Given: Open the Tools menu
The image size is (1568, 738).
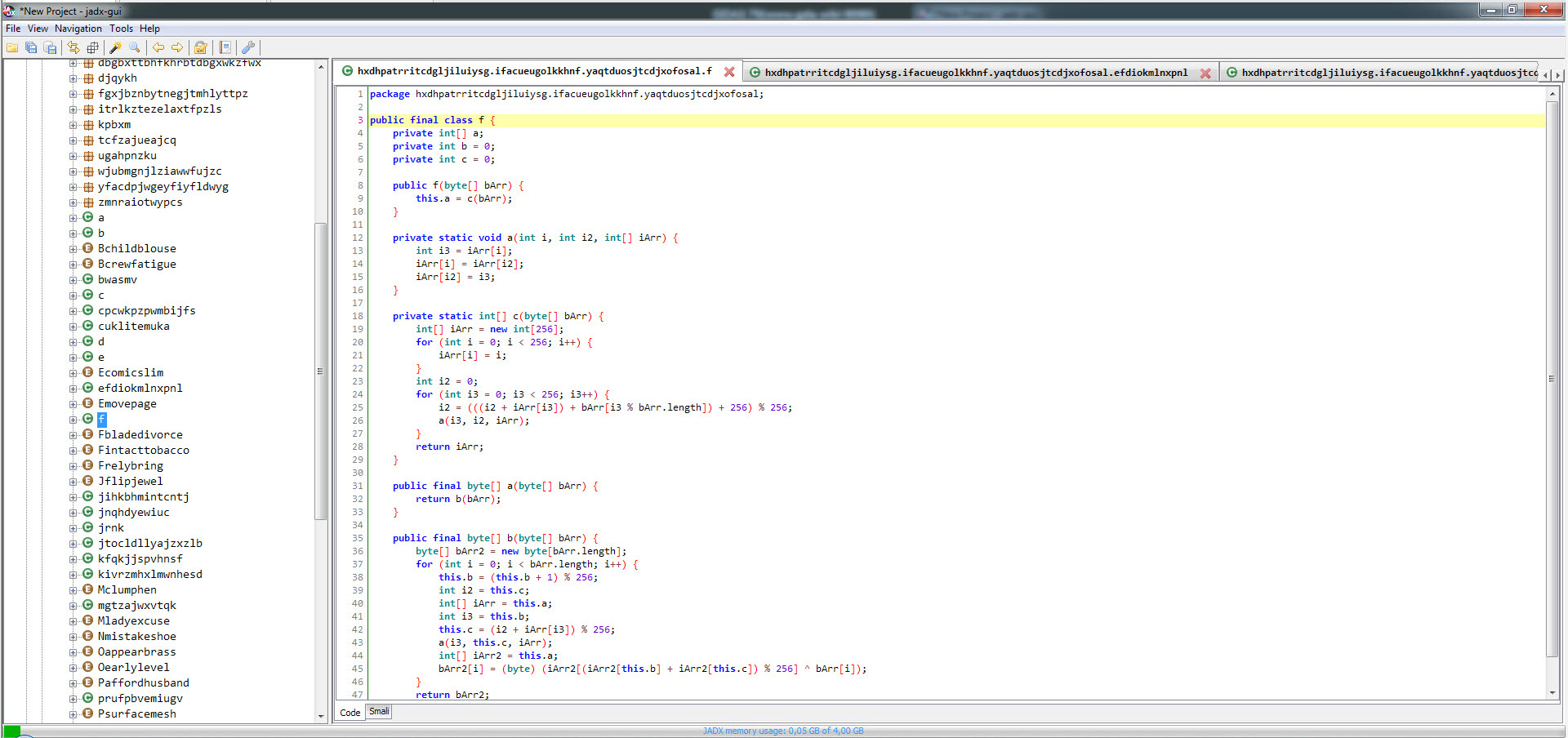Looking at the screenshot, I should [x=121, y=29].
